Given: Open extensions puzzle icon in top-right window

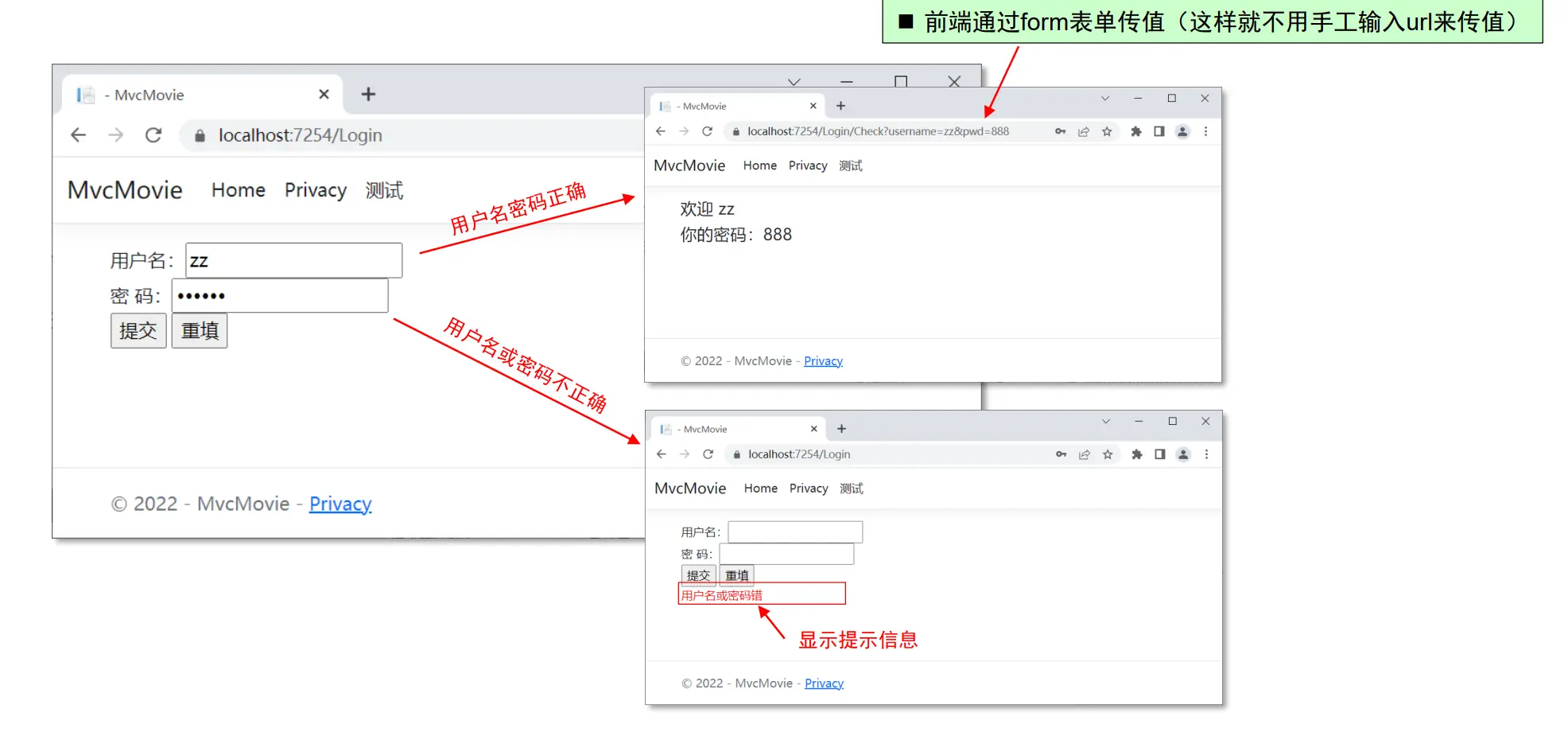Looking at the screenshot, I should click(x=1136, y=131).
